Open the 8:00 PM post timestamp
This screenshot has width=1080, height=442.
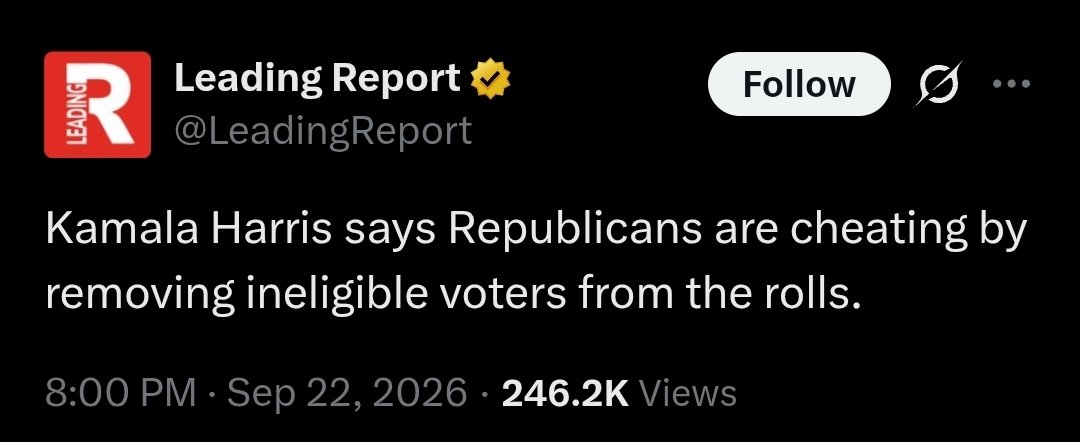coord(121,393)
